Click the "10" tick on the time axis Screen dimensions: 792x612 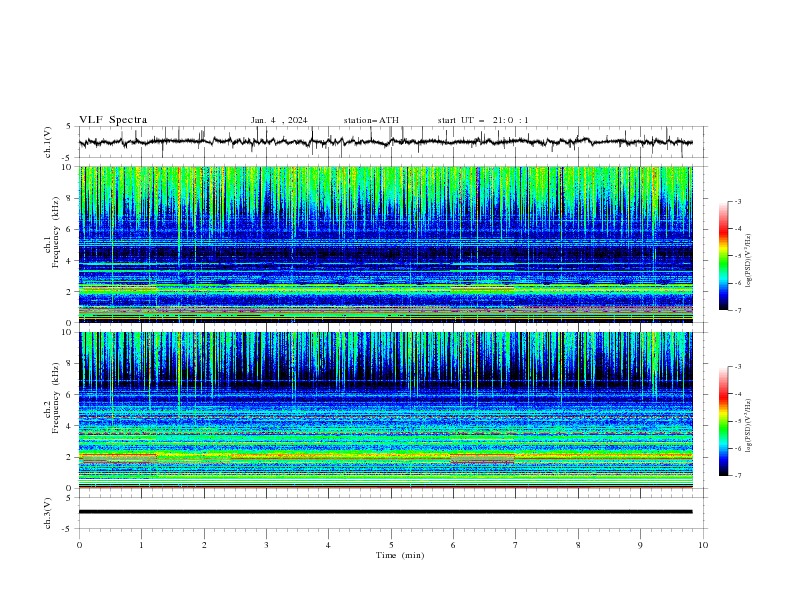click(703, 545)
